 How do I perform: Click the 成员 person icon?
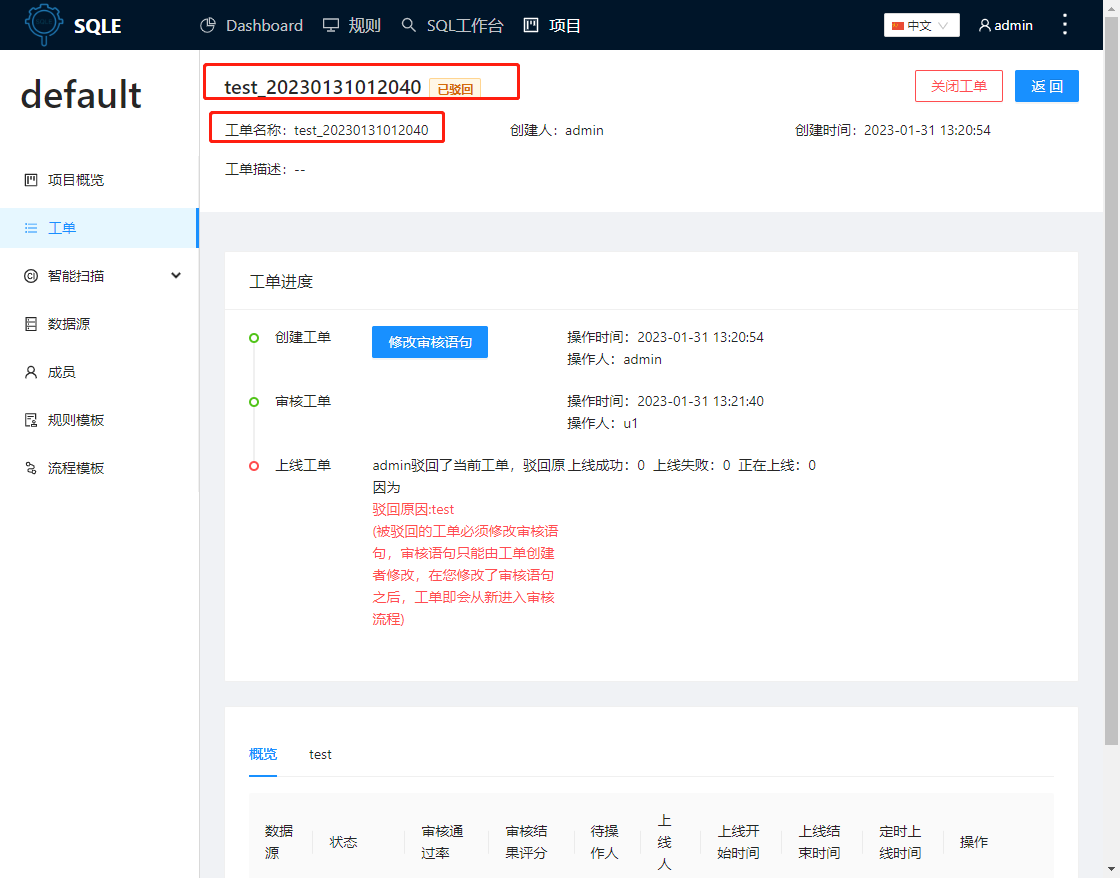30,371
